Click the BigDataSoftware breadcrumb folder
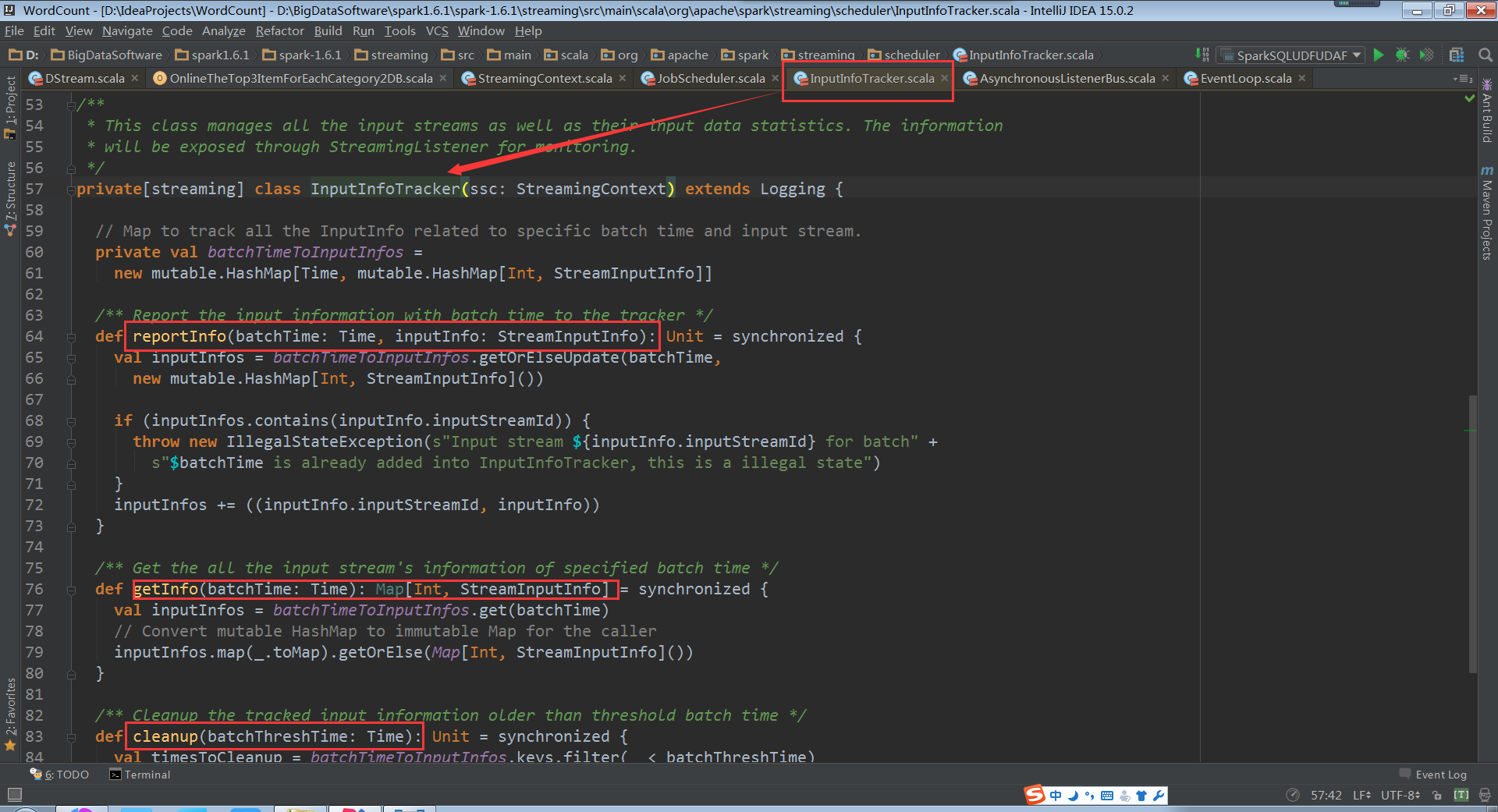The height and width of the screenshot is (812, 1498). pyautogui.click(x=107, y=55)
